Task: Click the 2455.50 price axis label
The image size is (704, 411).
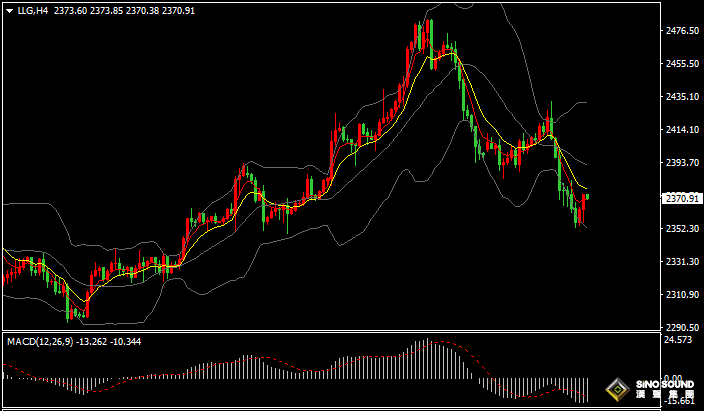Action: click(x=681, y=64)
